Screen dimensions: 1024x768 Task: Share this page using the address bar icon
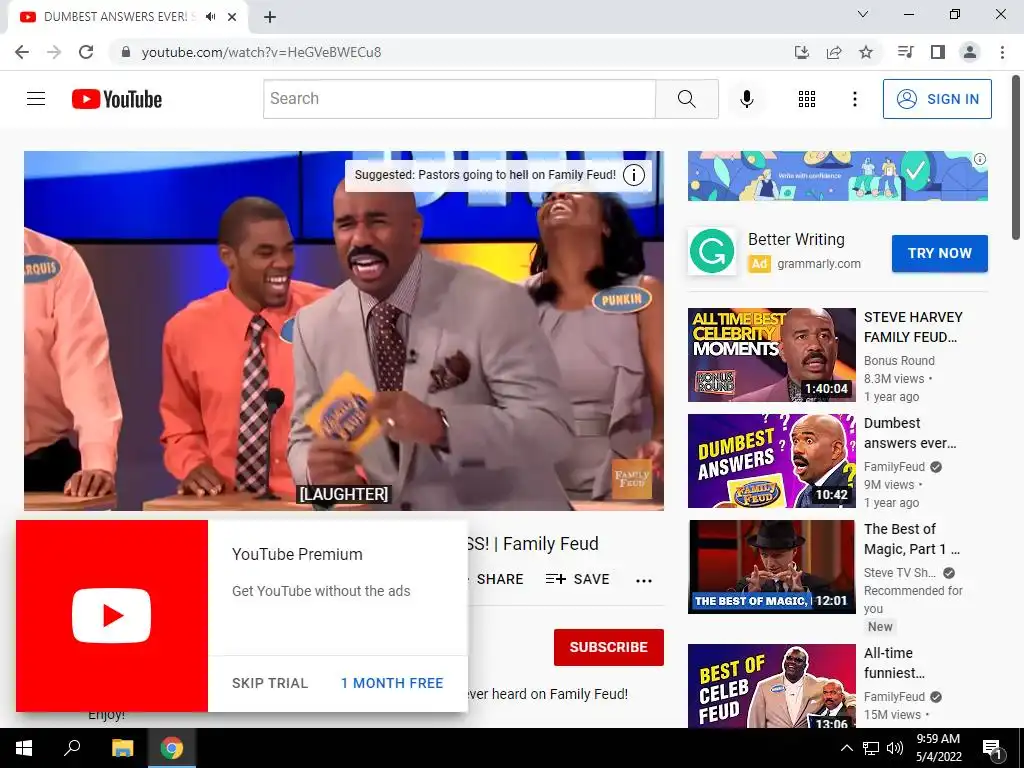click(x=834, y=52)
